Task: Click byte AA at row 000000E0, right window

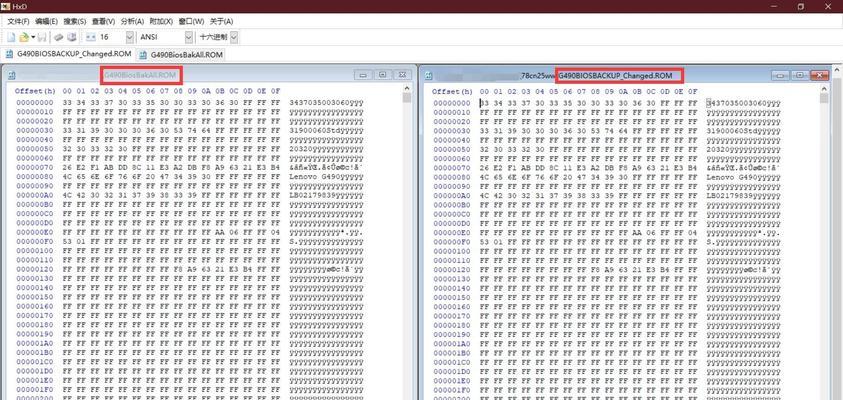Action: [x=637, y=232]
